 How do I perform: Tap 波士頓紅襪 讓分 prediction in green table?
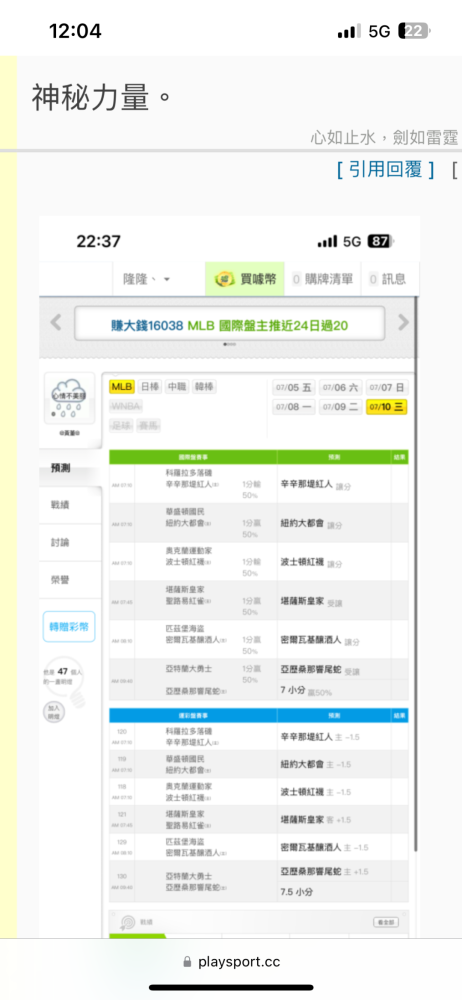tap(311, 563)
